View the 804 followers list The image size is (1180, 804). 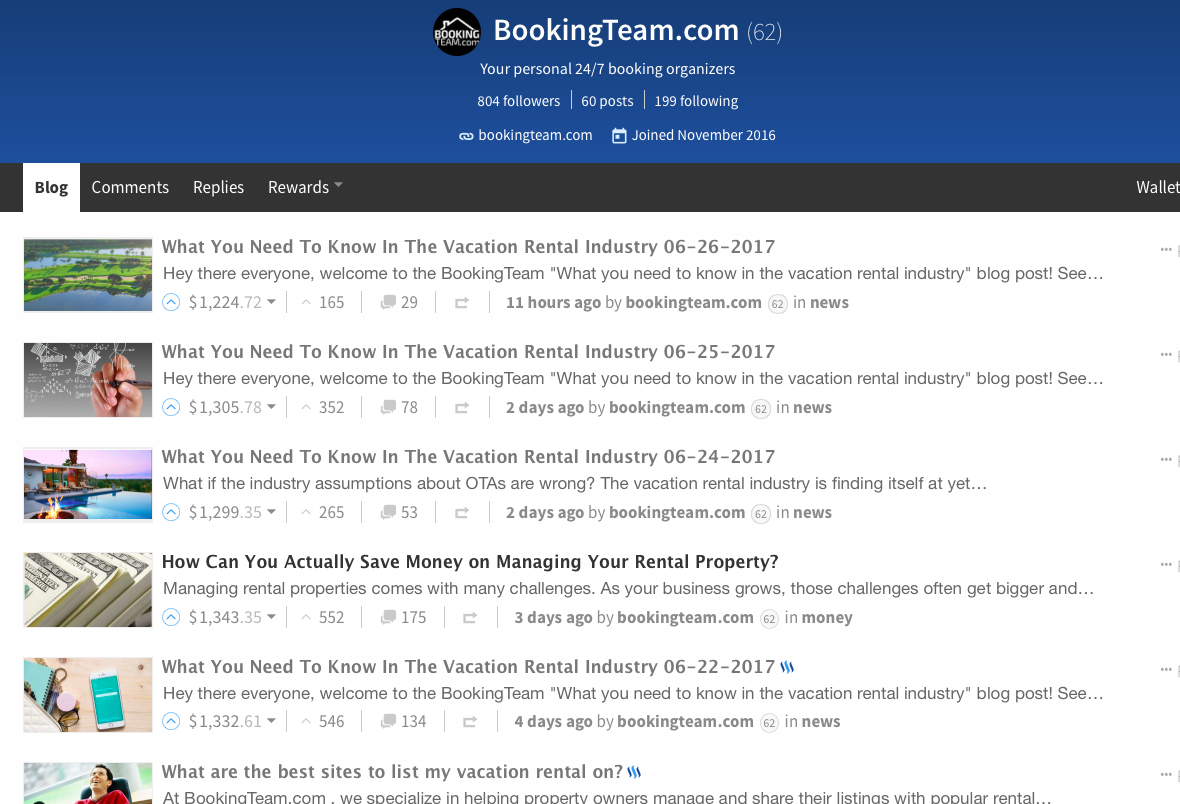click(519, 101)
